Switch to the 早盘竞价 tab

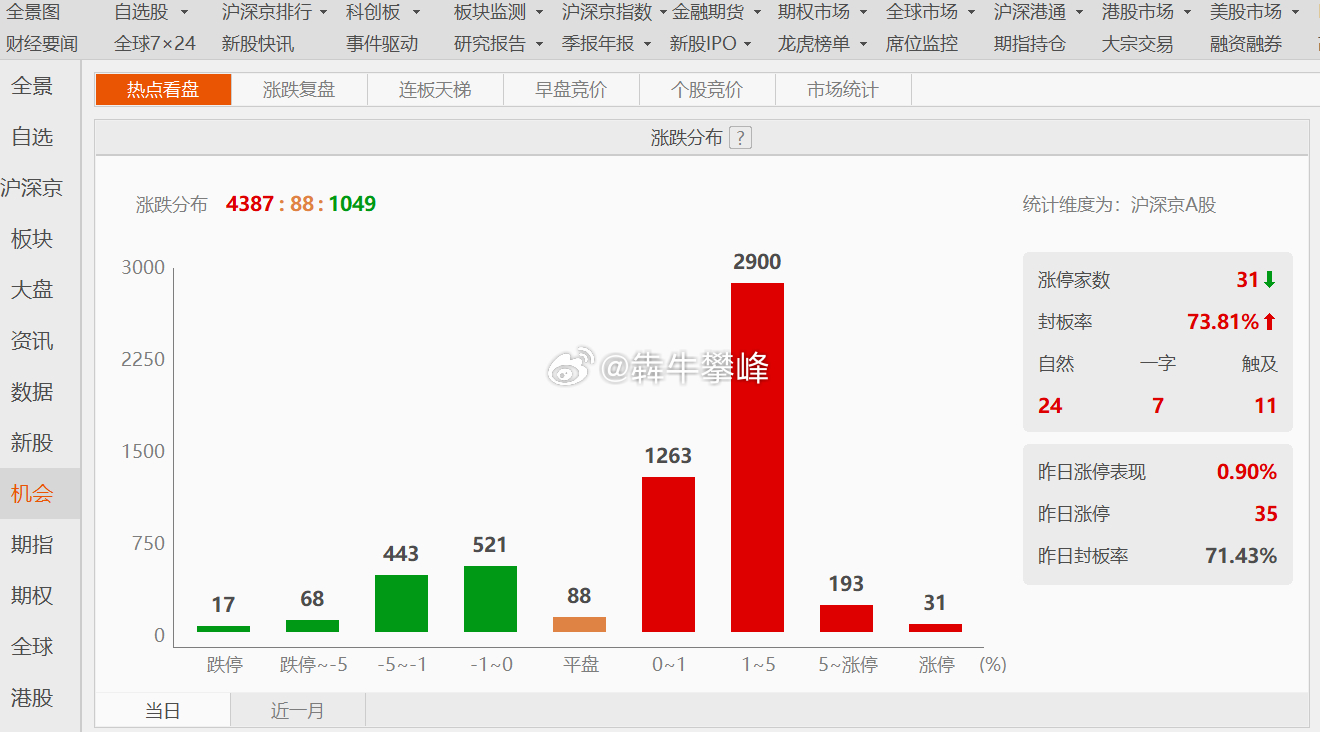click(571, 90)
